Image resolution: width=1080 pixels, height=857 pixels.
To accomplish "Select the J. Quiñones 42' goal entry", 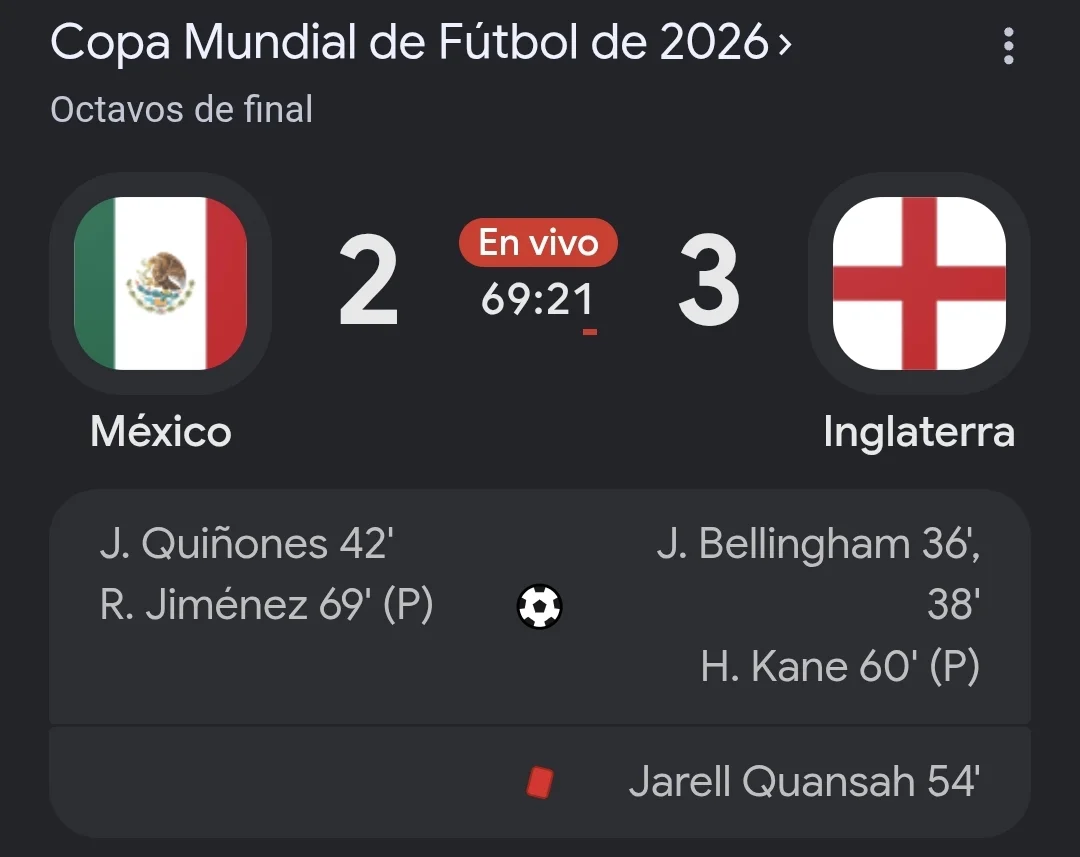I will (x=247, y=544).
